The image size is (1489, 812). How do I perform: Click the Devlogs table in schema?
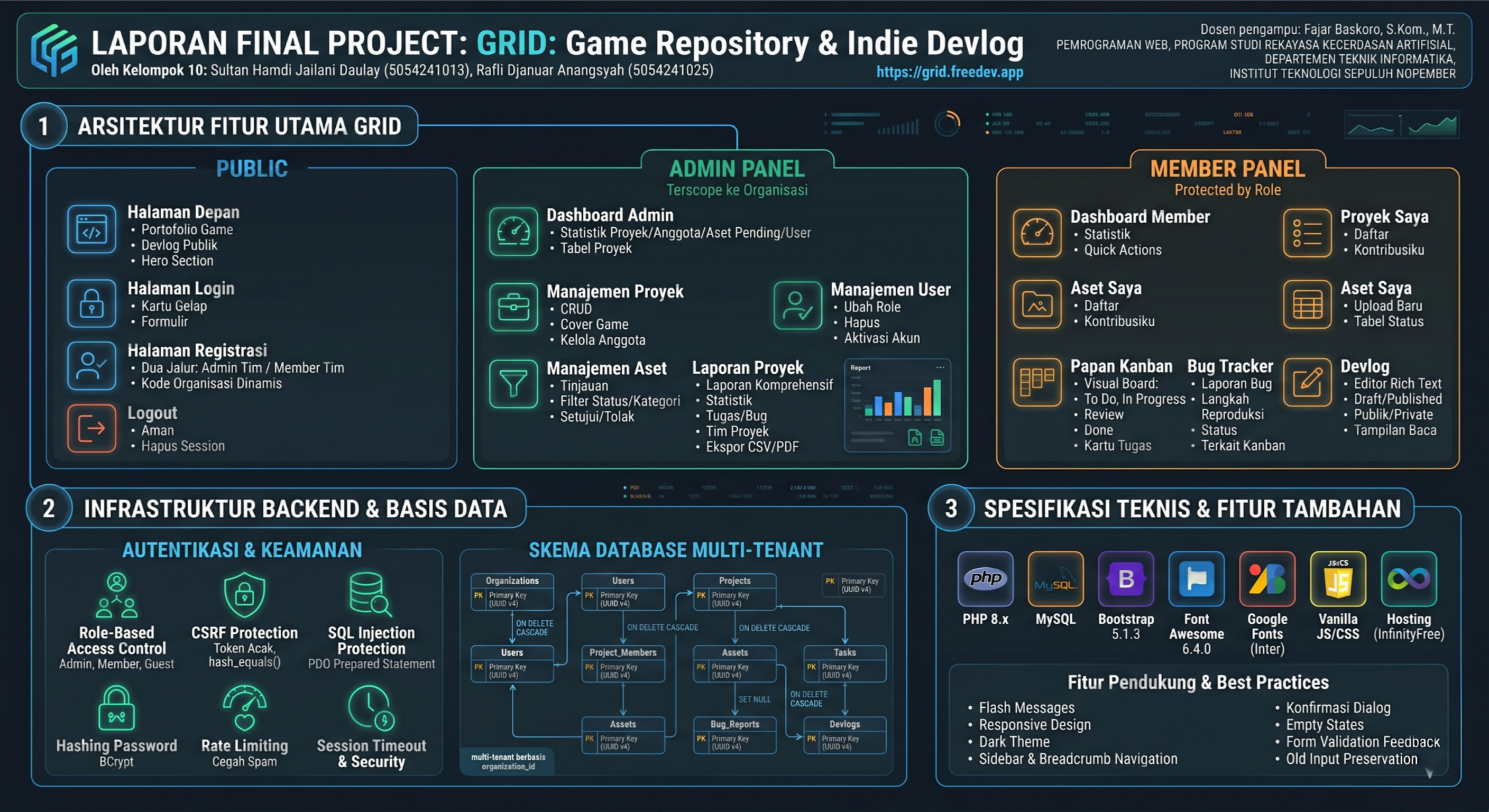(x=844, y=735)
